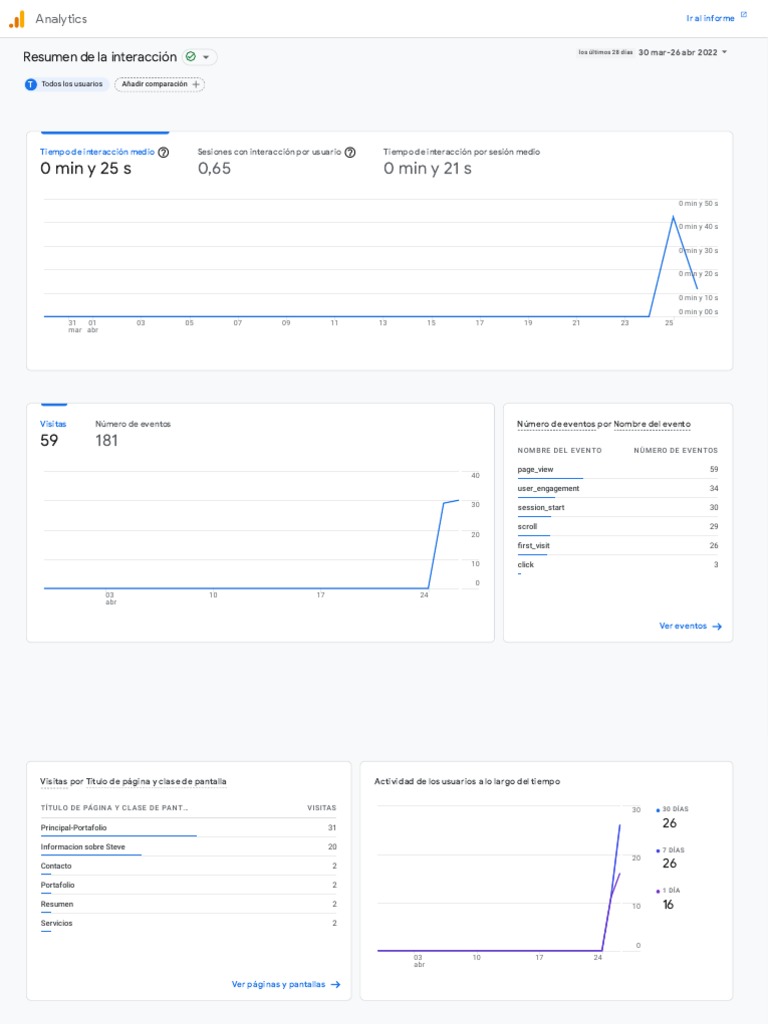Switch to the Número de eventos metric tab
Image resolution: width=768 pixels, height=1024 pixels.
point(133,425)
